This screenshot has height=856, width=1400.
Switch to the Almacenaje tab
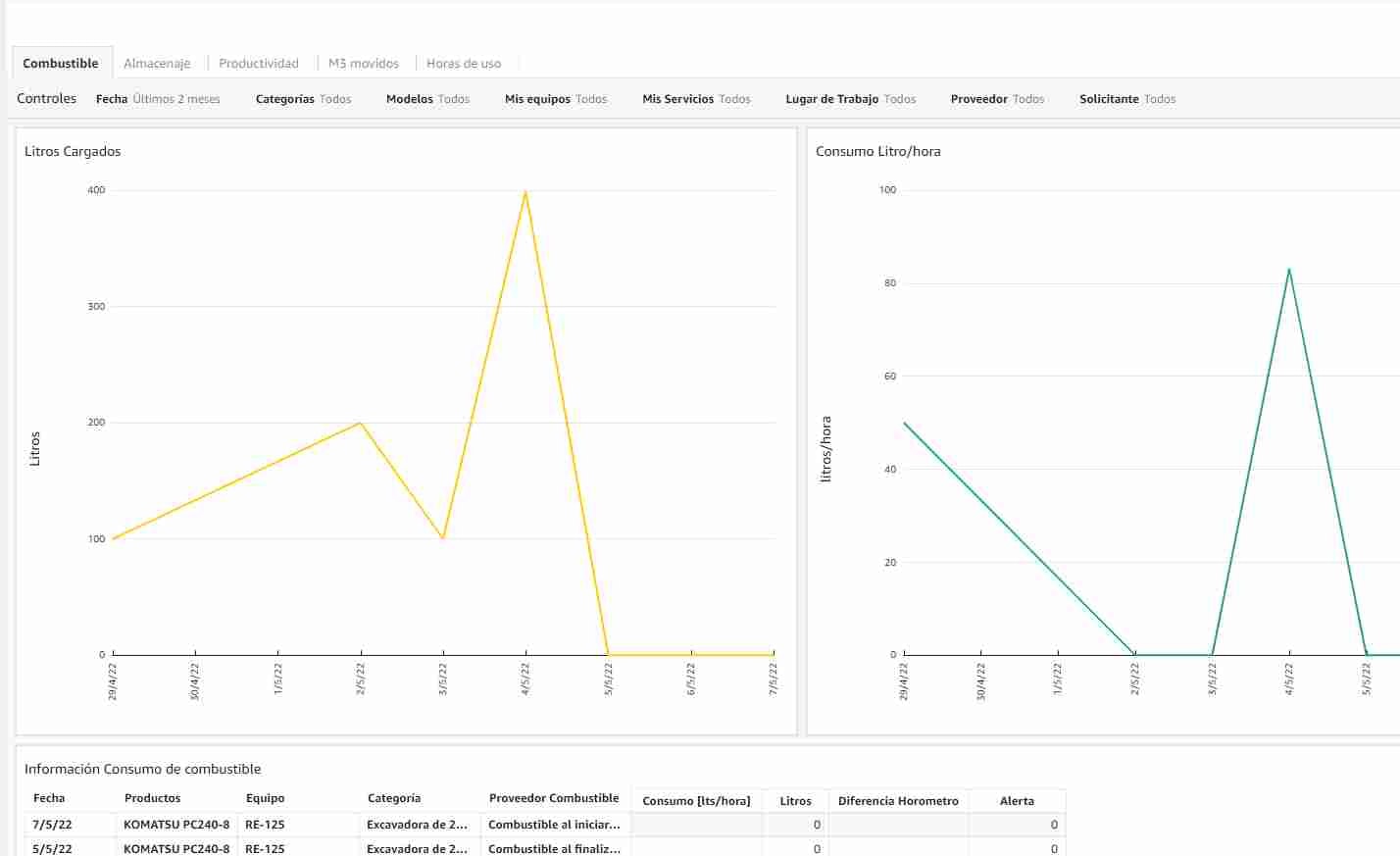[157, 64]
